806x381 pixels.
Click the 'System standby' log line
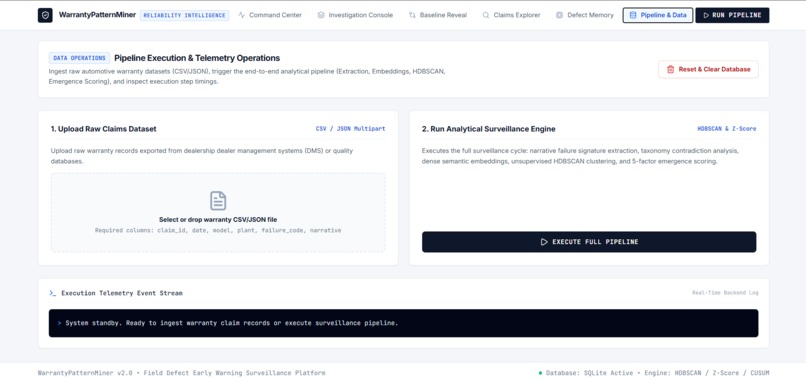pos(228,323)
